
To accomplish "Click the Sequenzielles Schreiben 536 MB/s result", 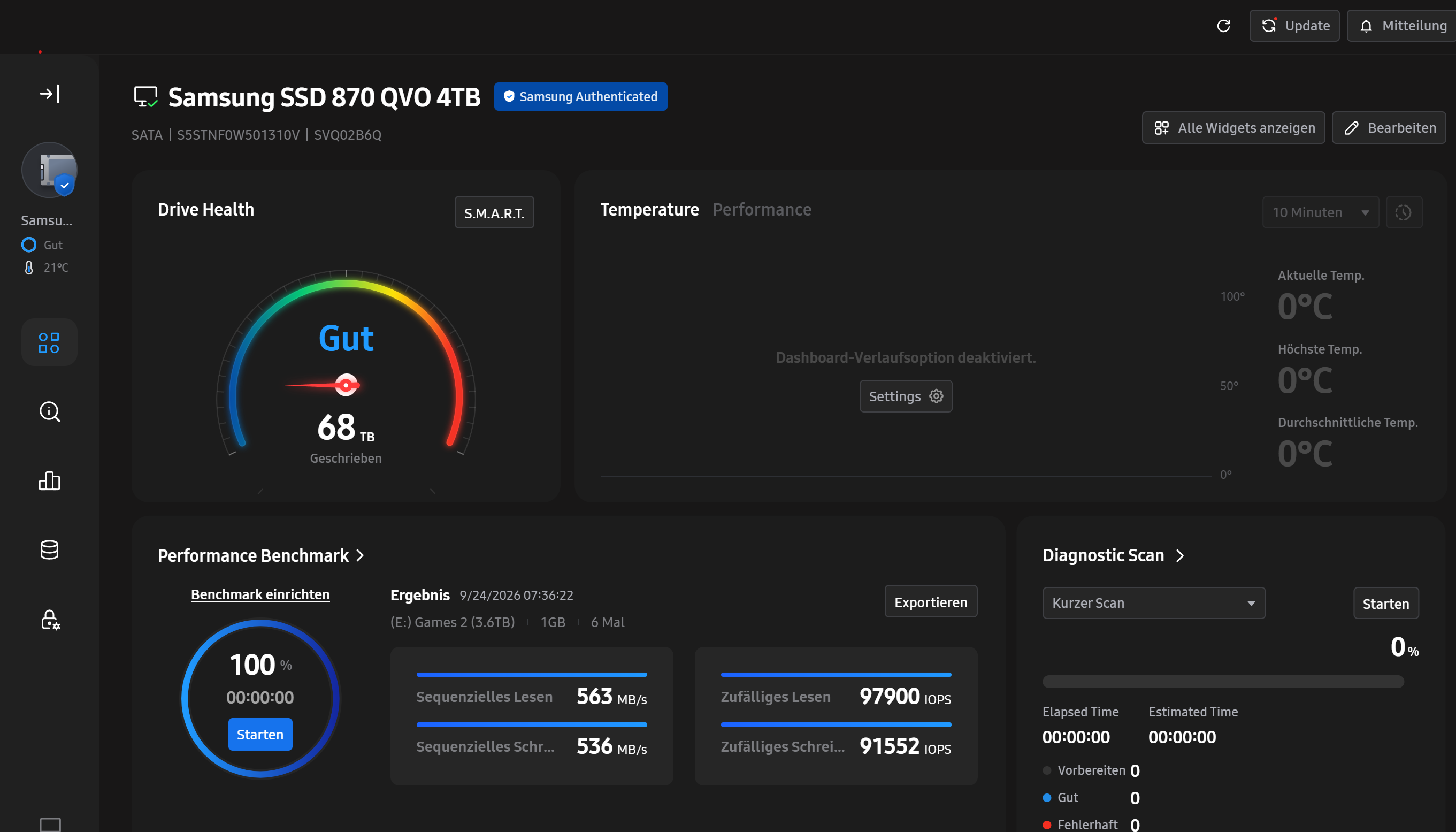I will click(x=531, y=746).
